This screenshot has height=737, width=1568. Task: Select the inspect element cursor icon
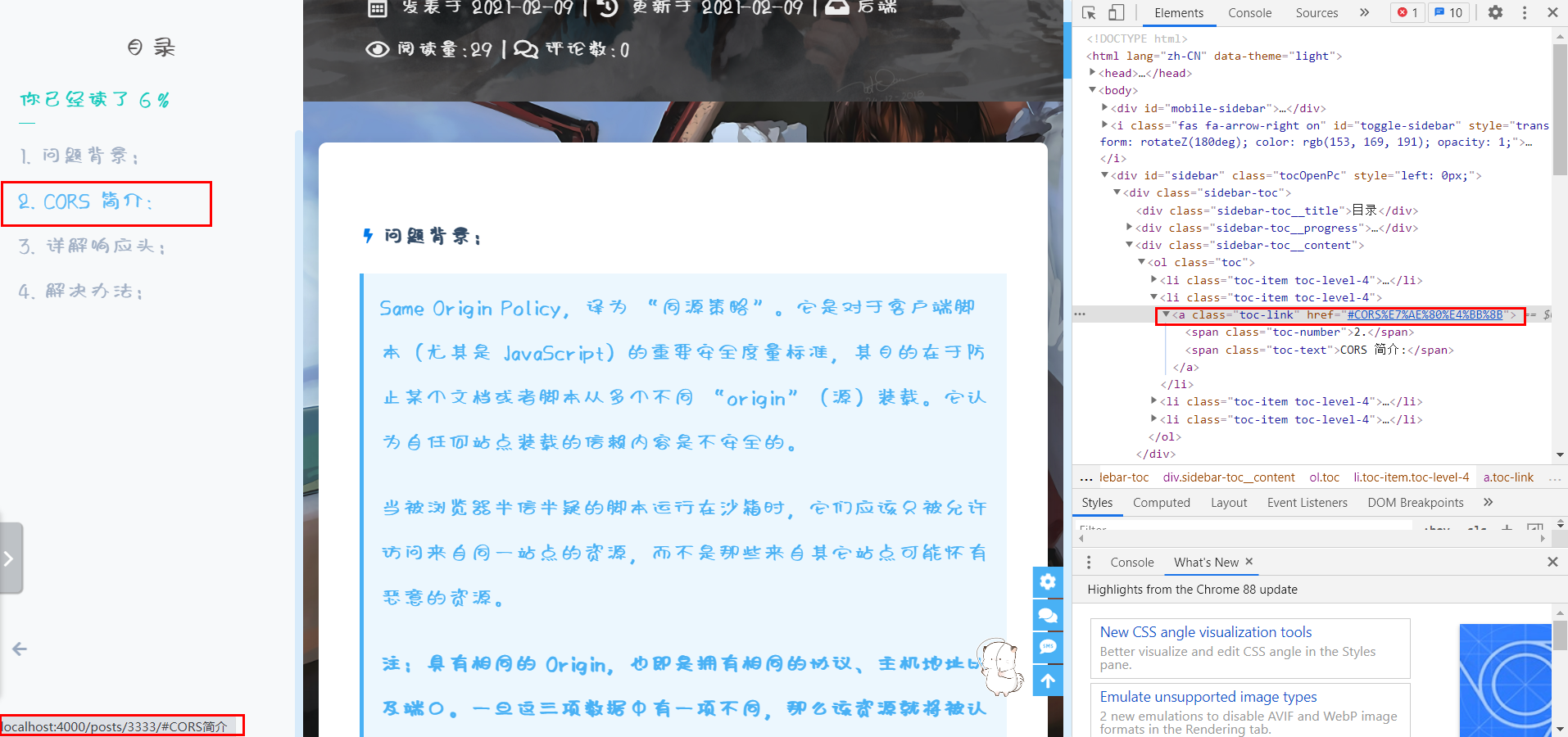(x=1088, y=12)
